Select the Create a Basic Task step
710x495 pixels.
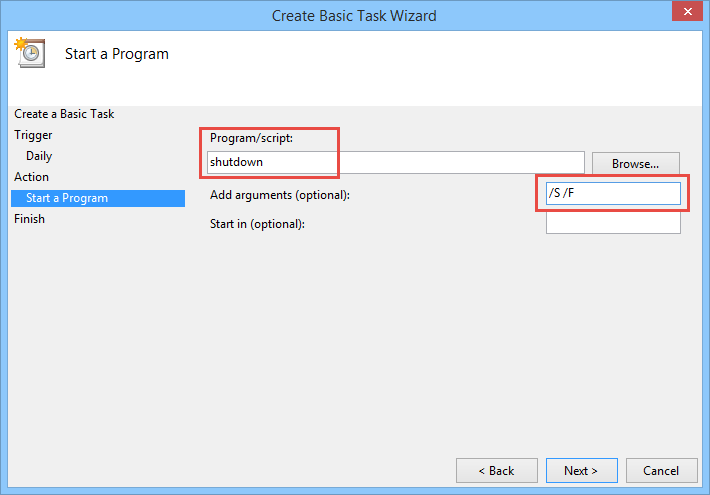[64, 114]
